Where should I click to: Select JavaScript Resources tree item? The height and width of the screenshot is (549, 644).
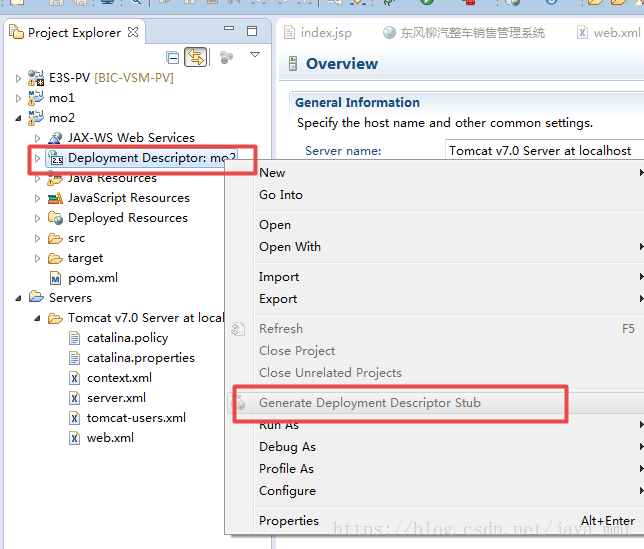[x=129, y=198]
